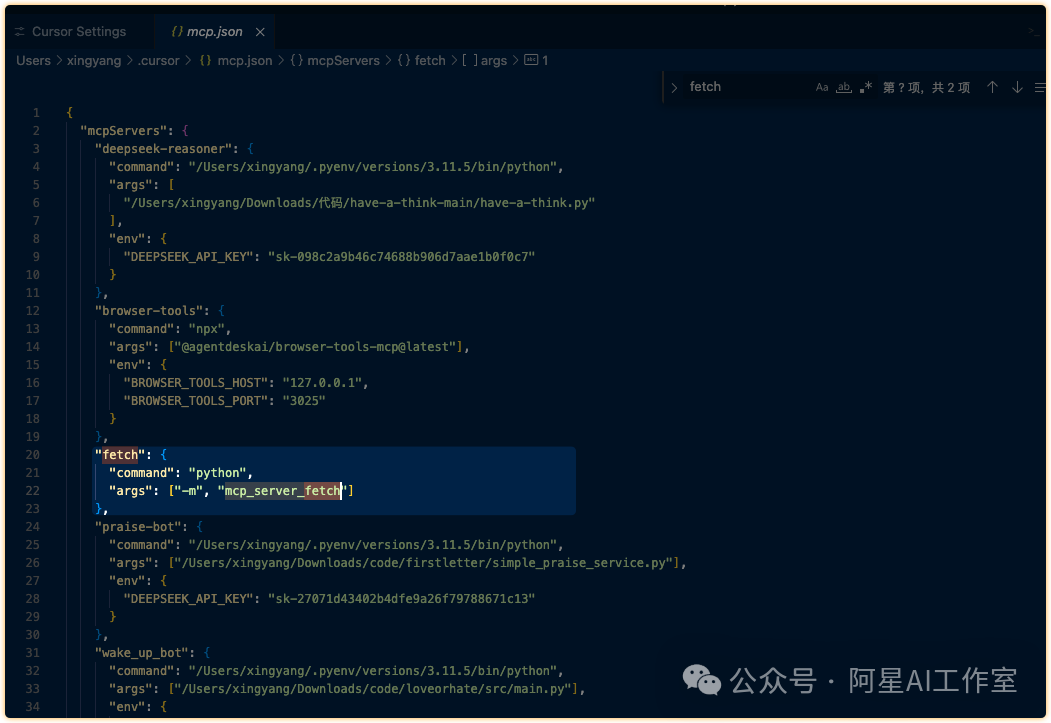Click line number 12 in the gutter

coord(33,311)
